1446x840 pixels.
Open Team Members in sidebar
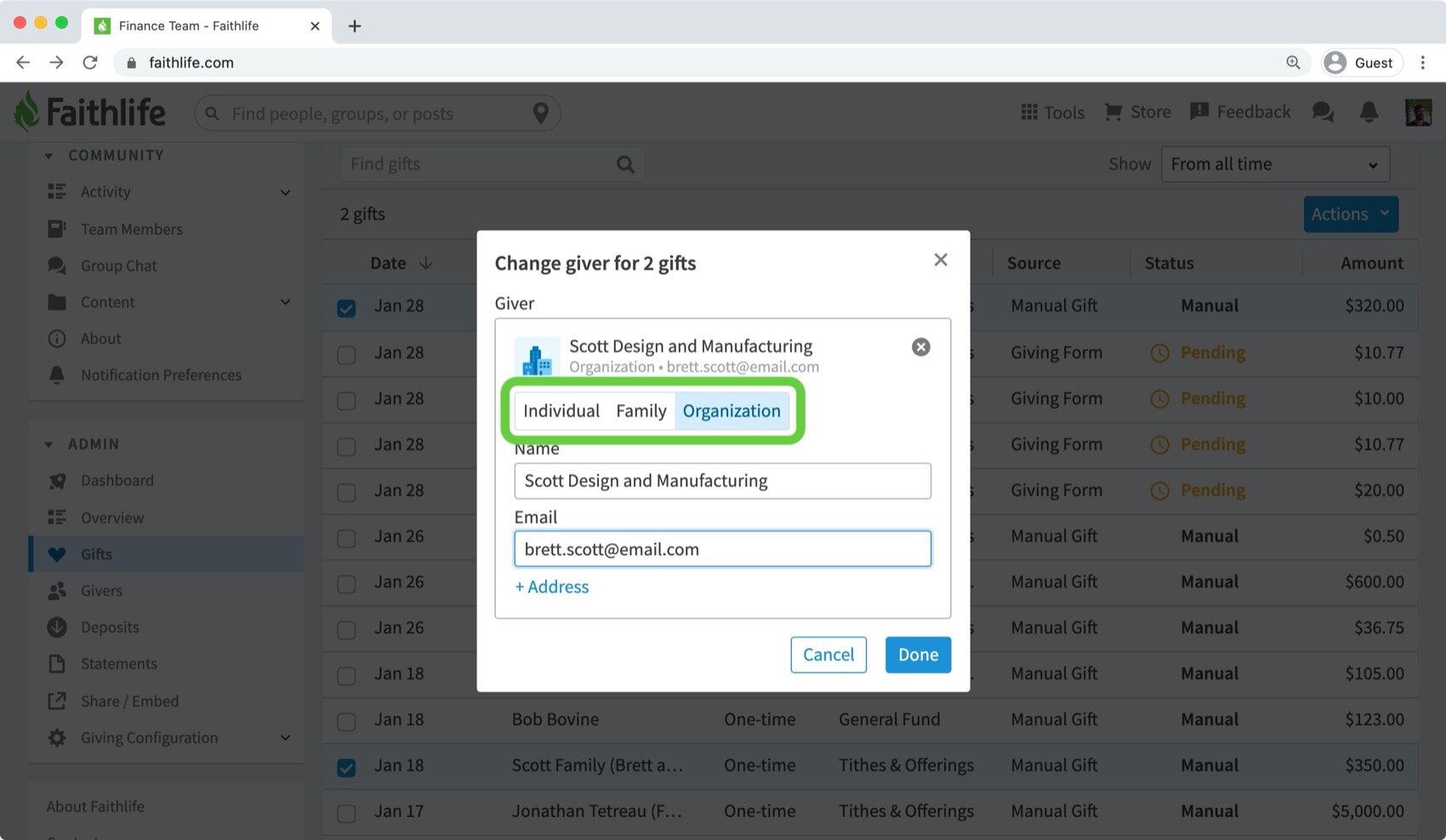(132, 230)
